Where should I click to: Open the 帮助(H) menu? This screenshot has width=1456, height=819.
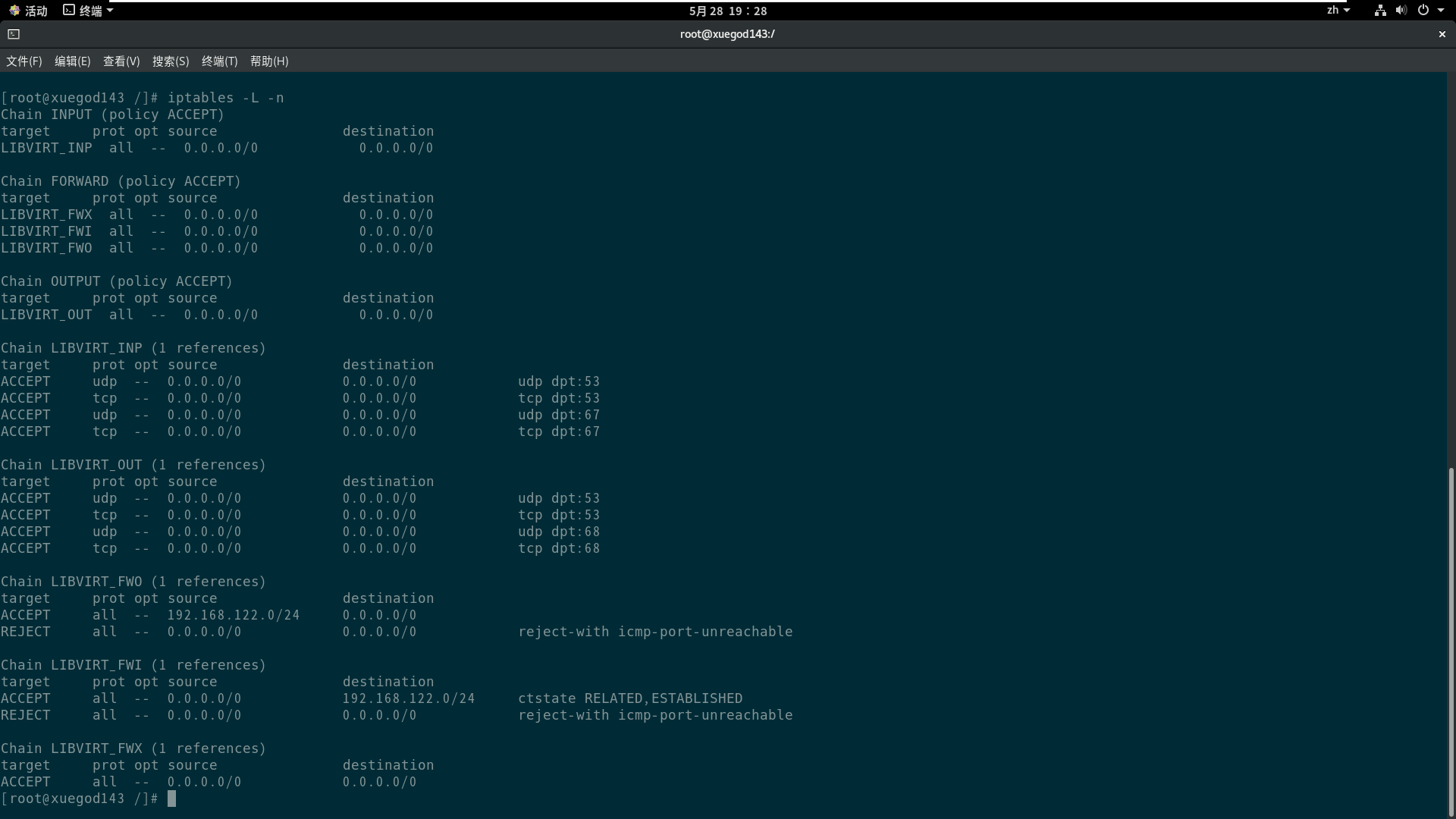[269, 61]
